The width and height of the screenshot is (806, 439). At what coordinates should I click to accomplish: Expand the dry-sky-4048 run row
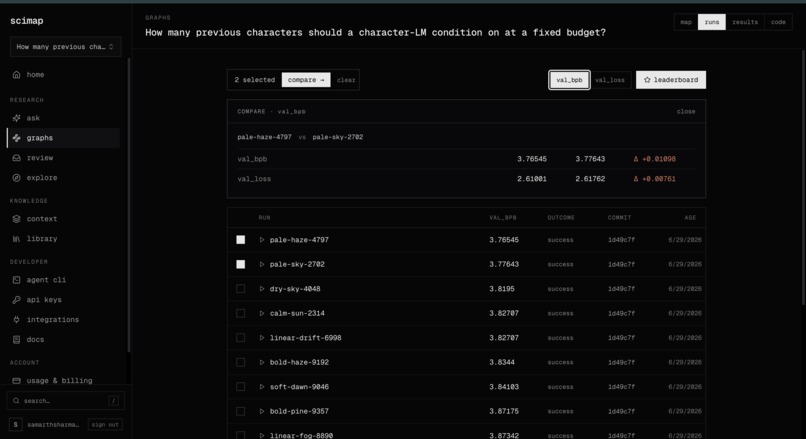pos(262,289)
